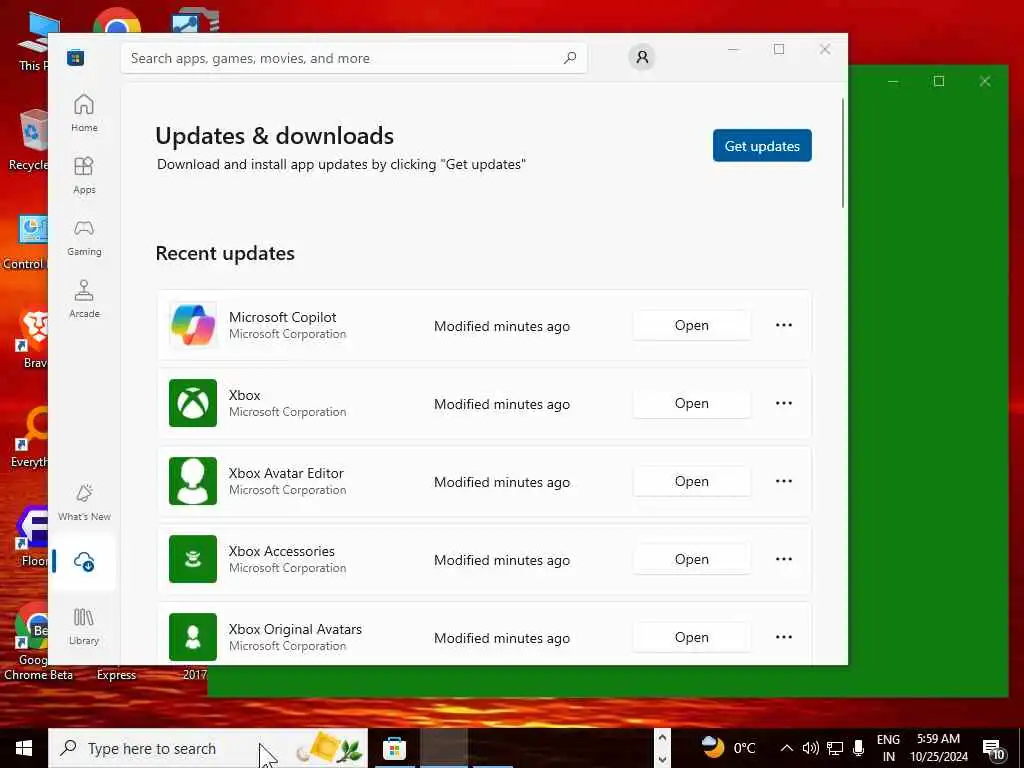
Task: Click the Store search input field
Action: pos(354,58)
